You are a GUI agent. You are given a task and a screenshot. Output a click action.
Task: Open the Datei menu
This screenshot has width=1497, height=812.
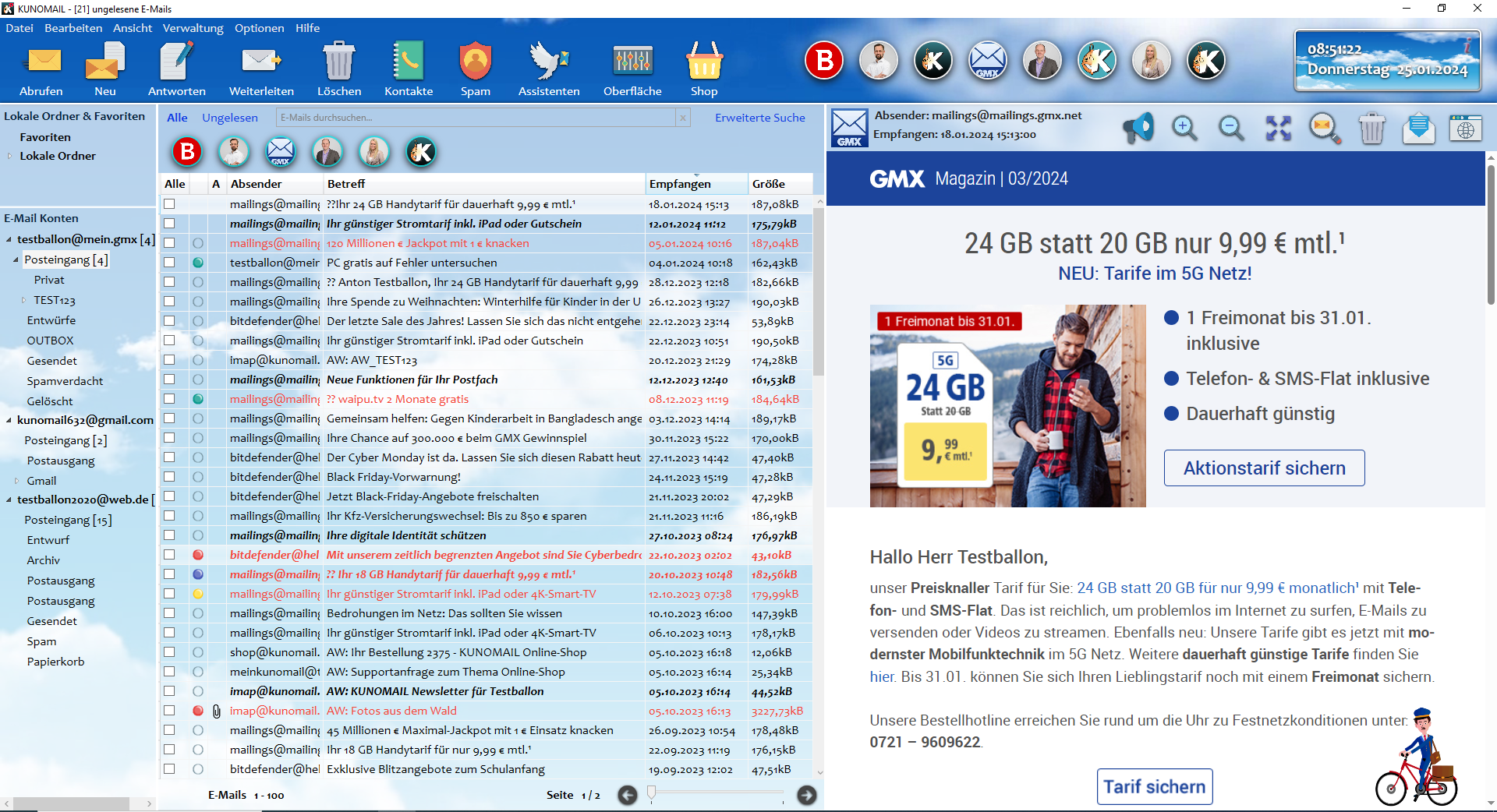click(x=19, y=28)
